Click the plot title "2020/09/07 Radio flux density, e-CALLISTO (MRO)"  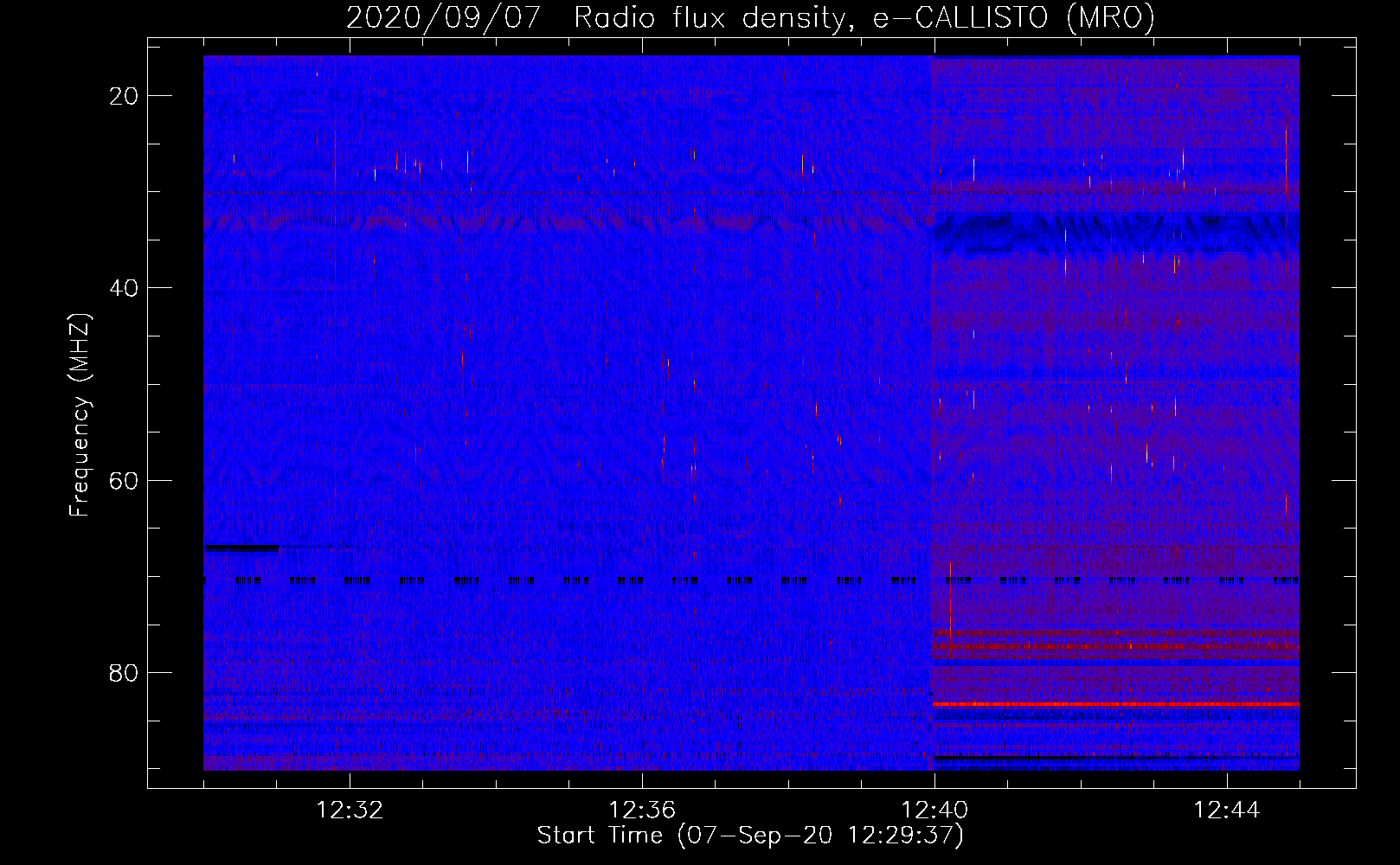coord(750,17)
